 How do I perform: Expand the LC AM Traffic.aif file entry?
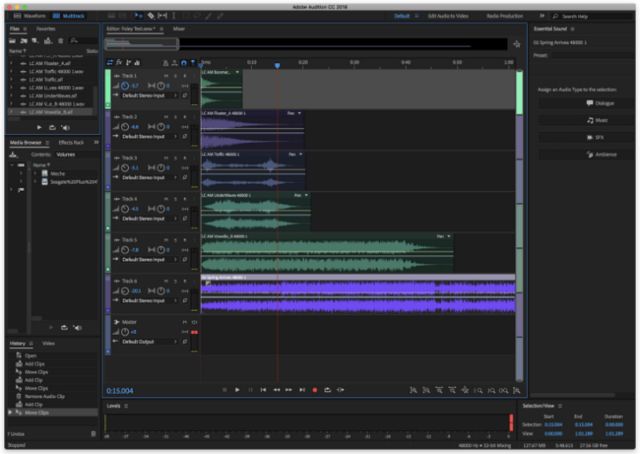(11, 80)
